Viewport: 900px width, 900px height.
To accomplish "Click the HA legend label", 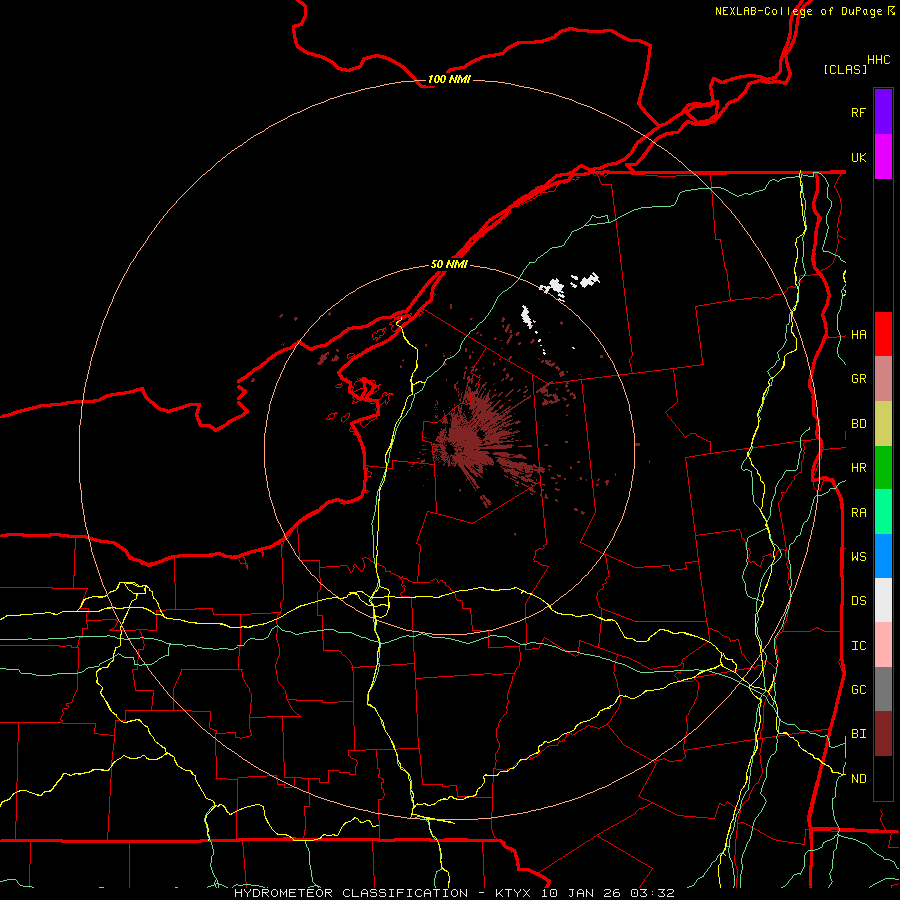I will 859,335.
